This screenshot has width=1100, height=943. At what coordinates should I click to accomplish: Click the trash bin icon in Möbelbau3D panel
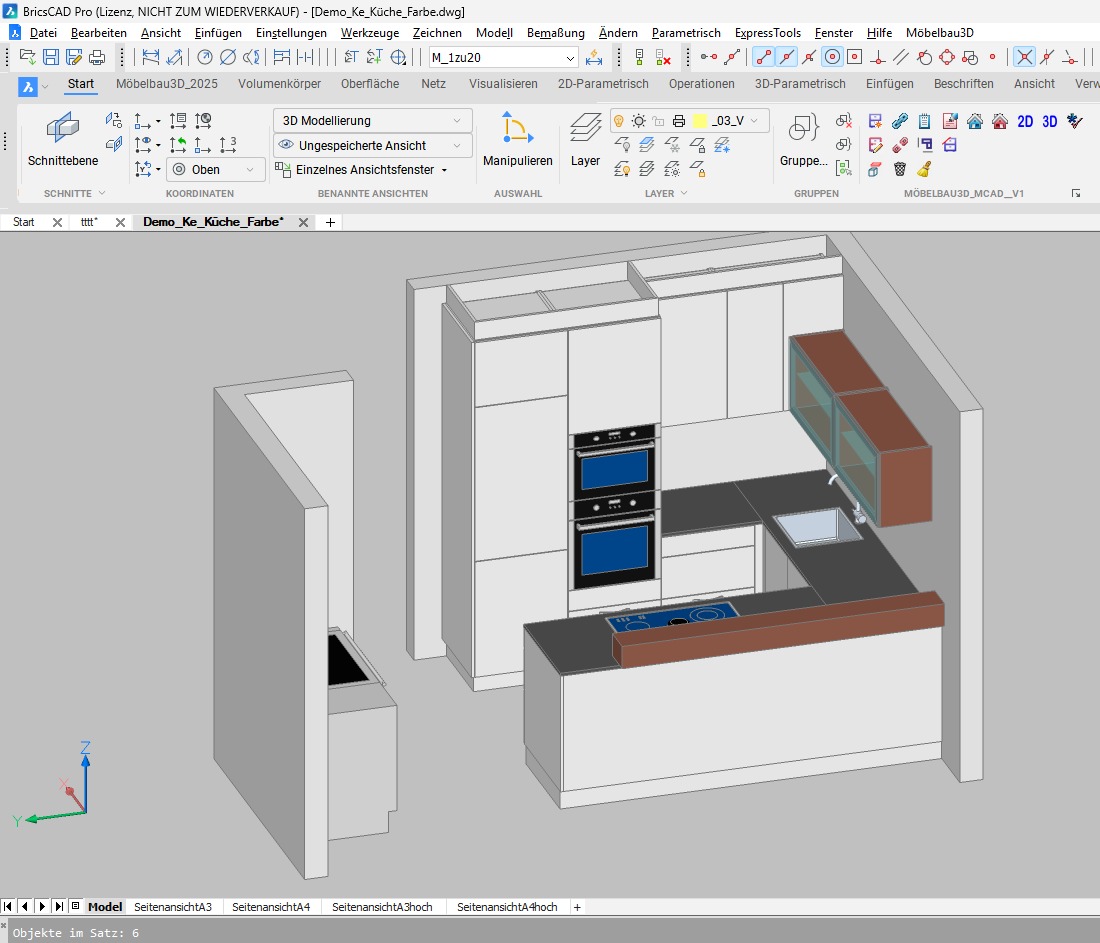click(x=900, y=169)
